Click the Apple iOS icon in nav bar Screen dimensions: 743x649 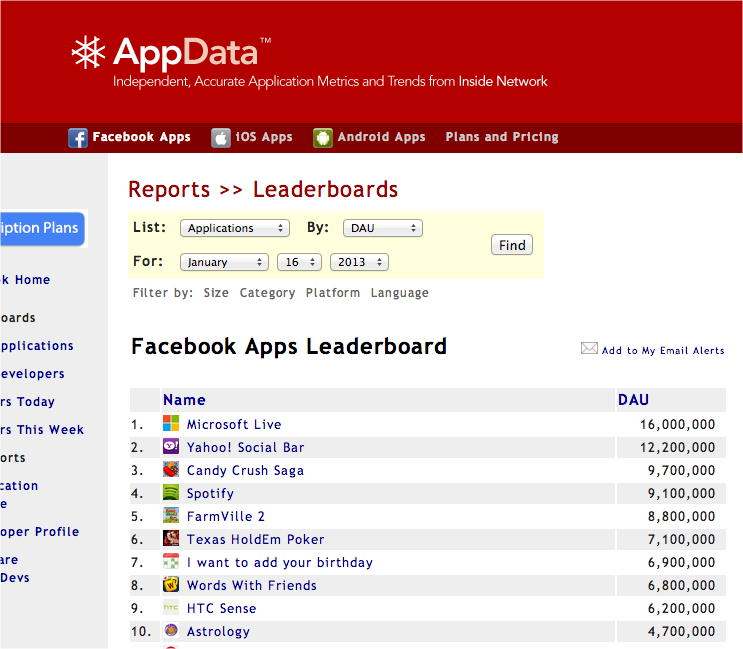tap(221, 138)
